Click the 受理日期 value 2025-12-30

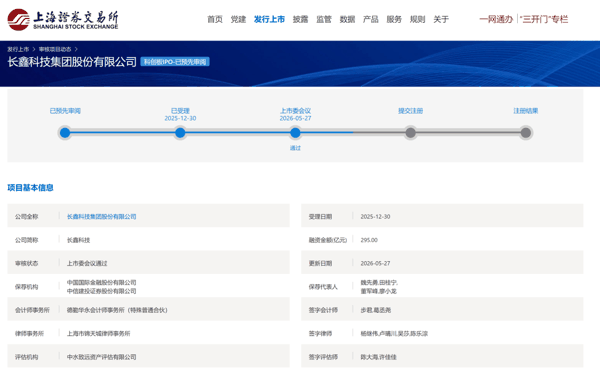point(375,216)
